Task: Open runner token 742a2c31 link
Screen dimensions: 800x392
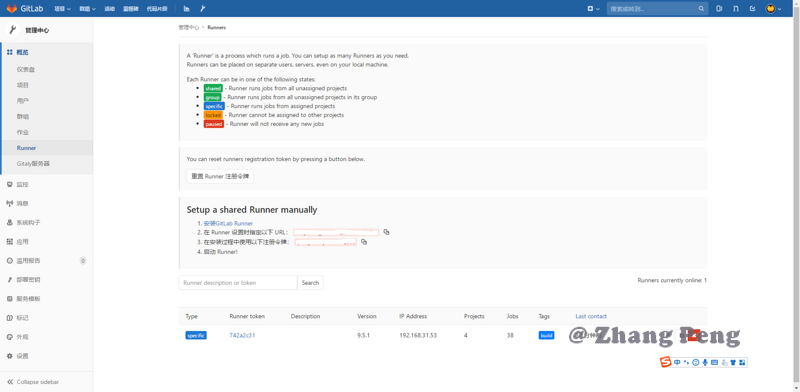Action: pyautogui.click(x=242, y=335)
